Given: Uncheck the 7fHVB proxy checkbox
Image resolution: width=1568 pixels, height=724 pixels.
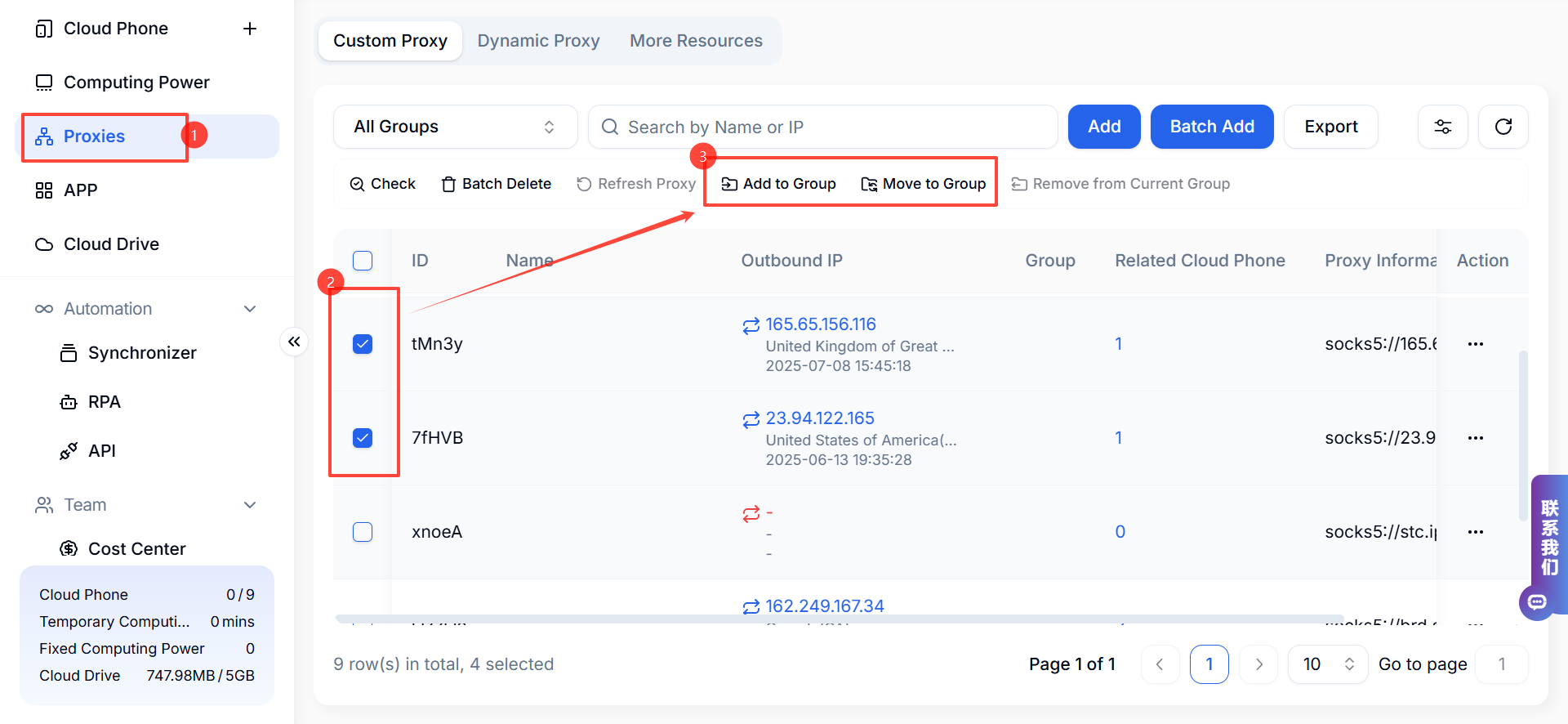Looking at the screenshot, I should (363, 438).
